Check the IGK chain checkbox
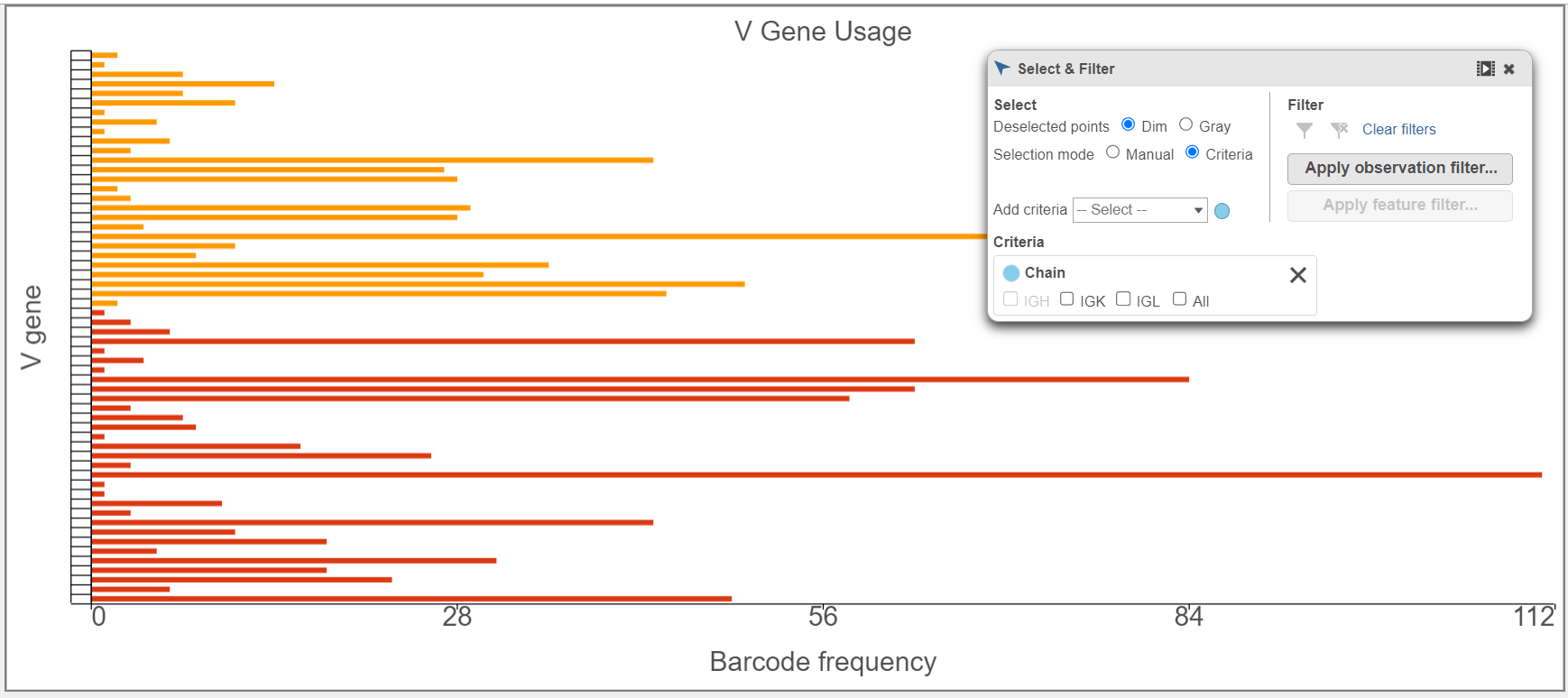1568x698 pixels. 1066,299
